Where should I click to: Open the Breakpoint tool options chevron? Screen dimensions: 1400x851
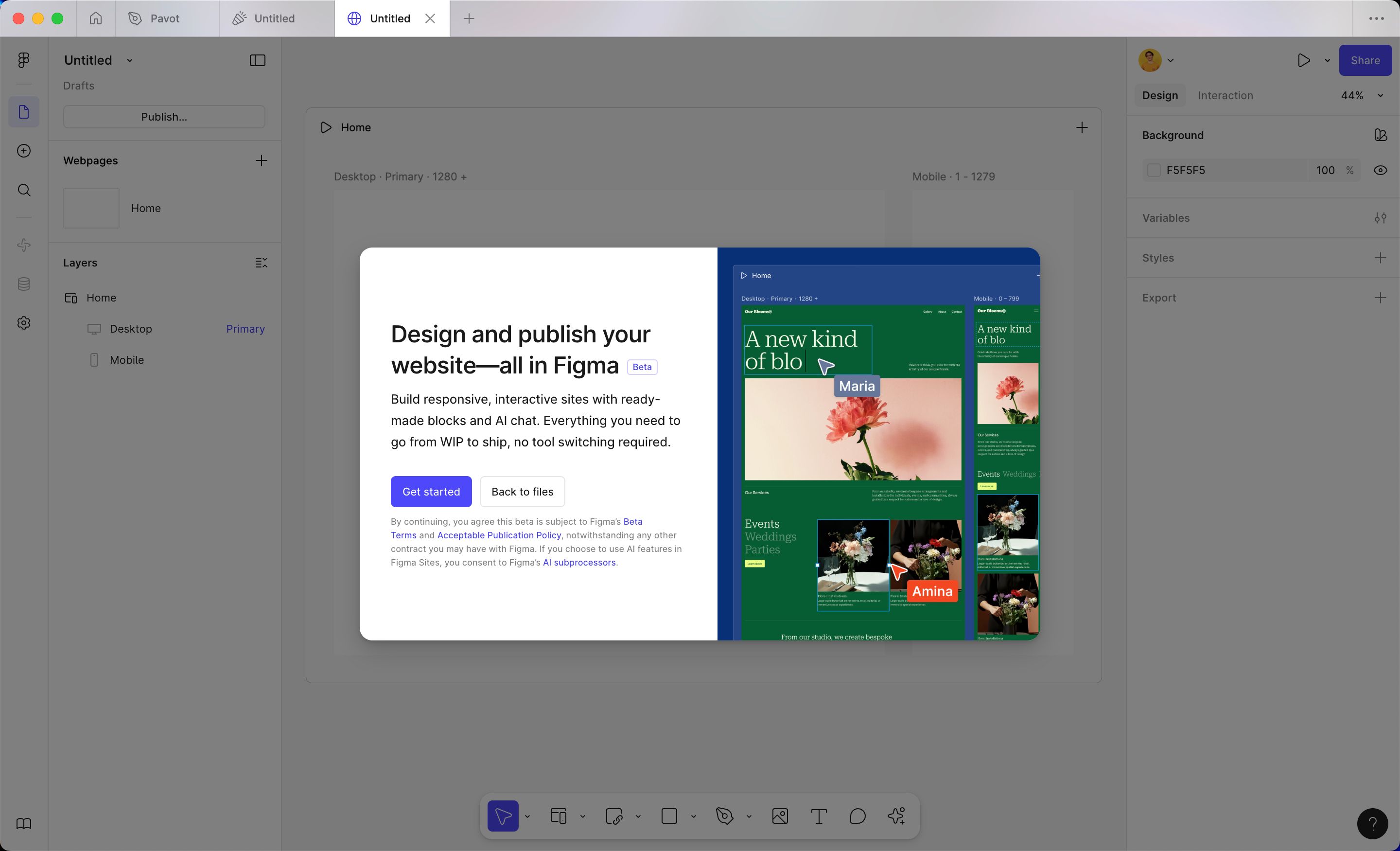click(582, 816)
